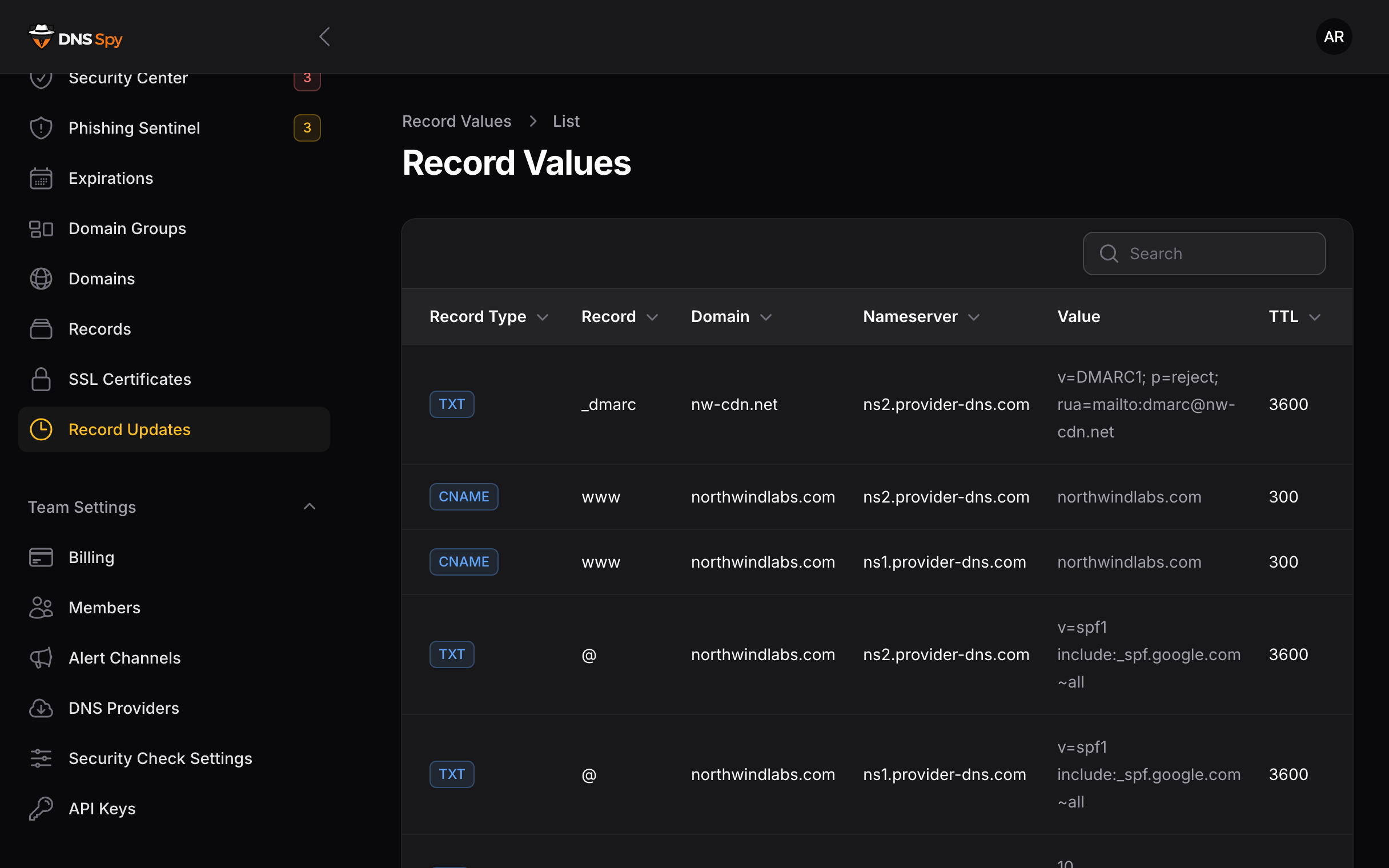This screenshot has width=1389, height=868.
Task: Click ns2.provider-dns.com in the _dmarc row
Action: (946, 404)
